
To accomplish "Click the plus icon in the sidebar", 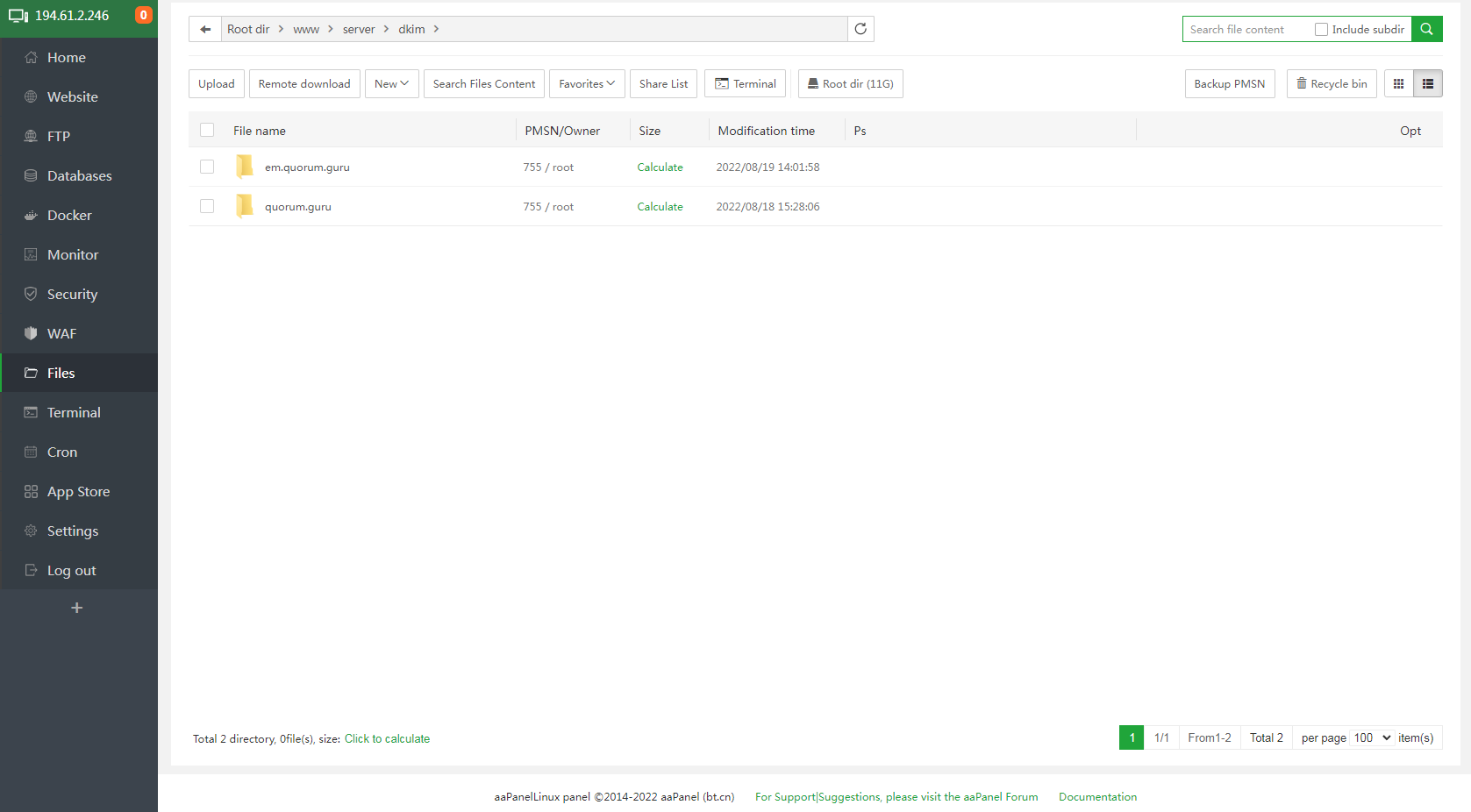I will [77, 608].
